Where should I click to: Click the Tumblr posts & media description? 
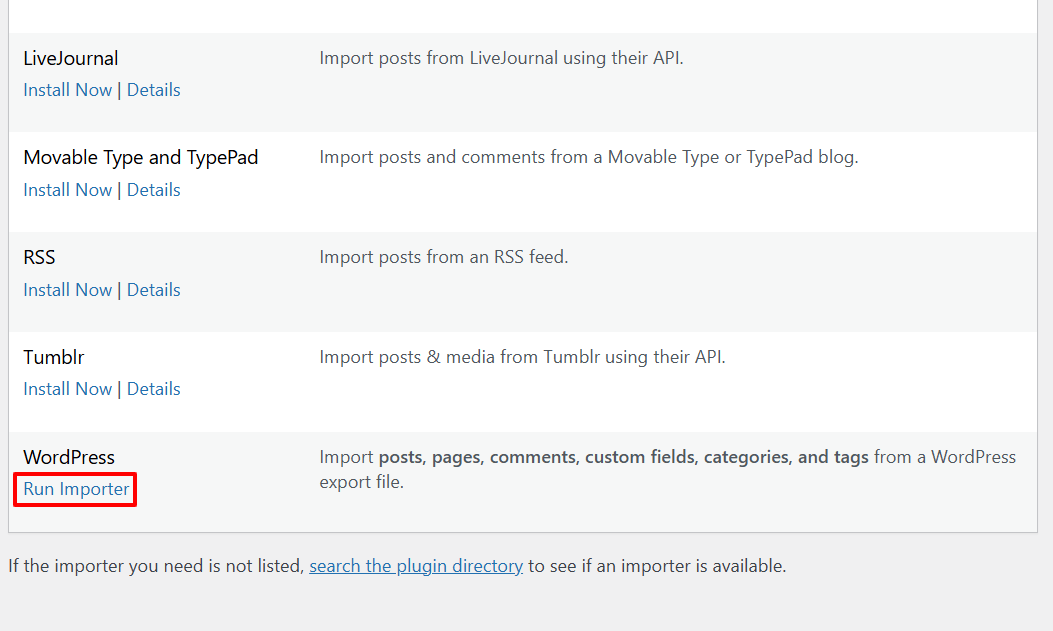(x=522, y=357)
